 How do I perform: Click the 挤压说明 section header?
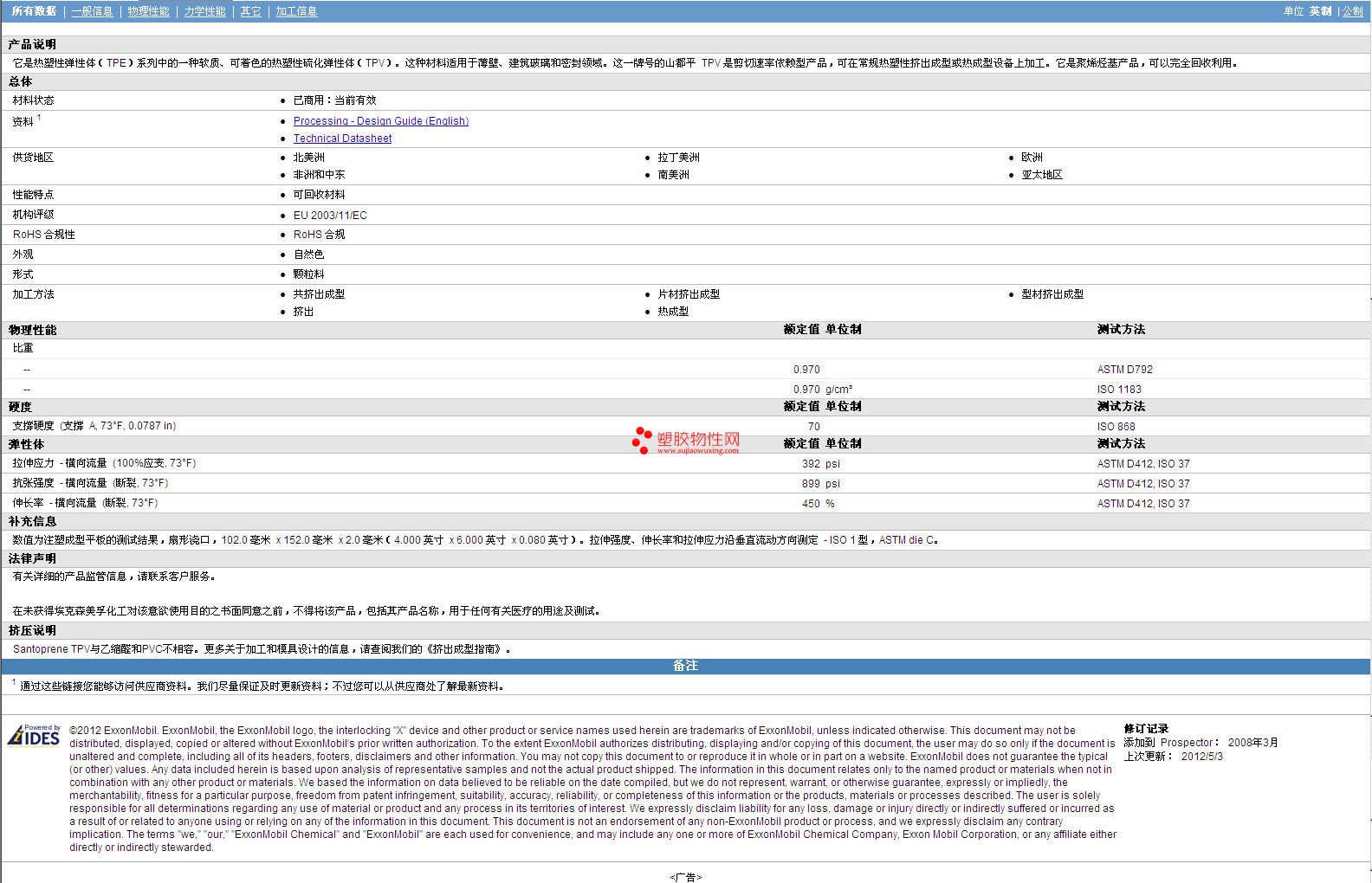(x=32, y=630)
